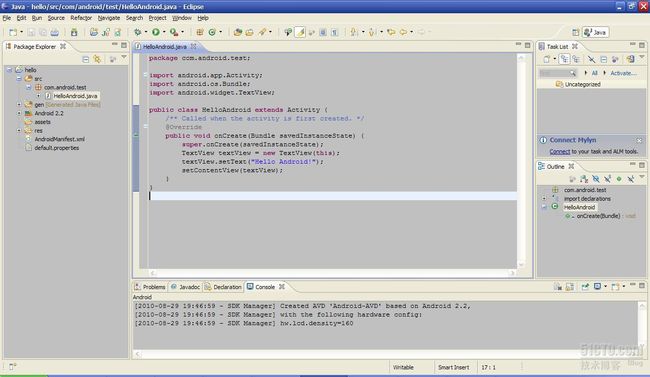Click the Previous Annotation toolbar icon
This screenshot has height=377, width=650.
372,32
